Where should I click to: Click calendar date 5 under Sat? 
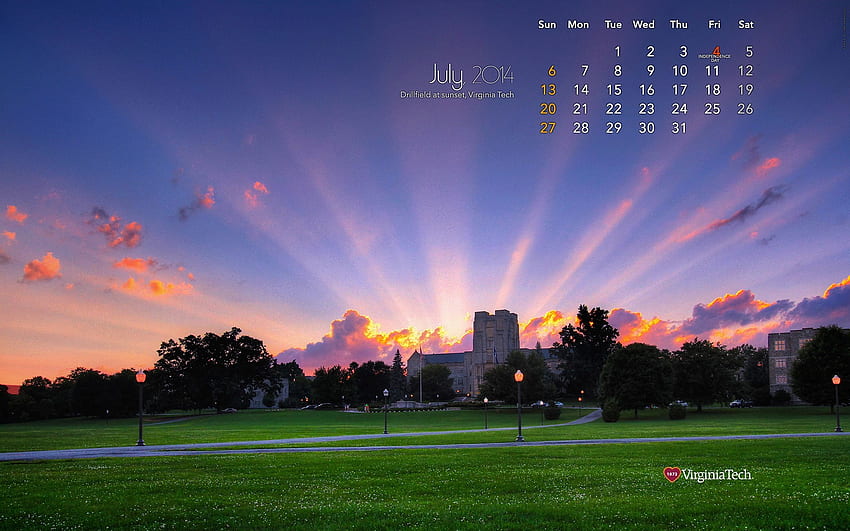(749, 51)
